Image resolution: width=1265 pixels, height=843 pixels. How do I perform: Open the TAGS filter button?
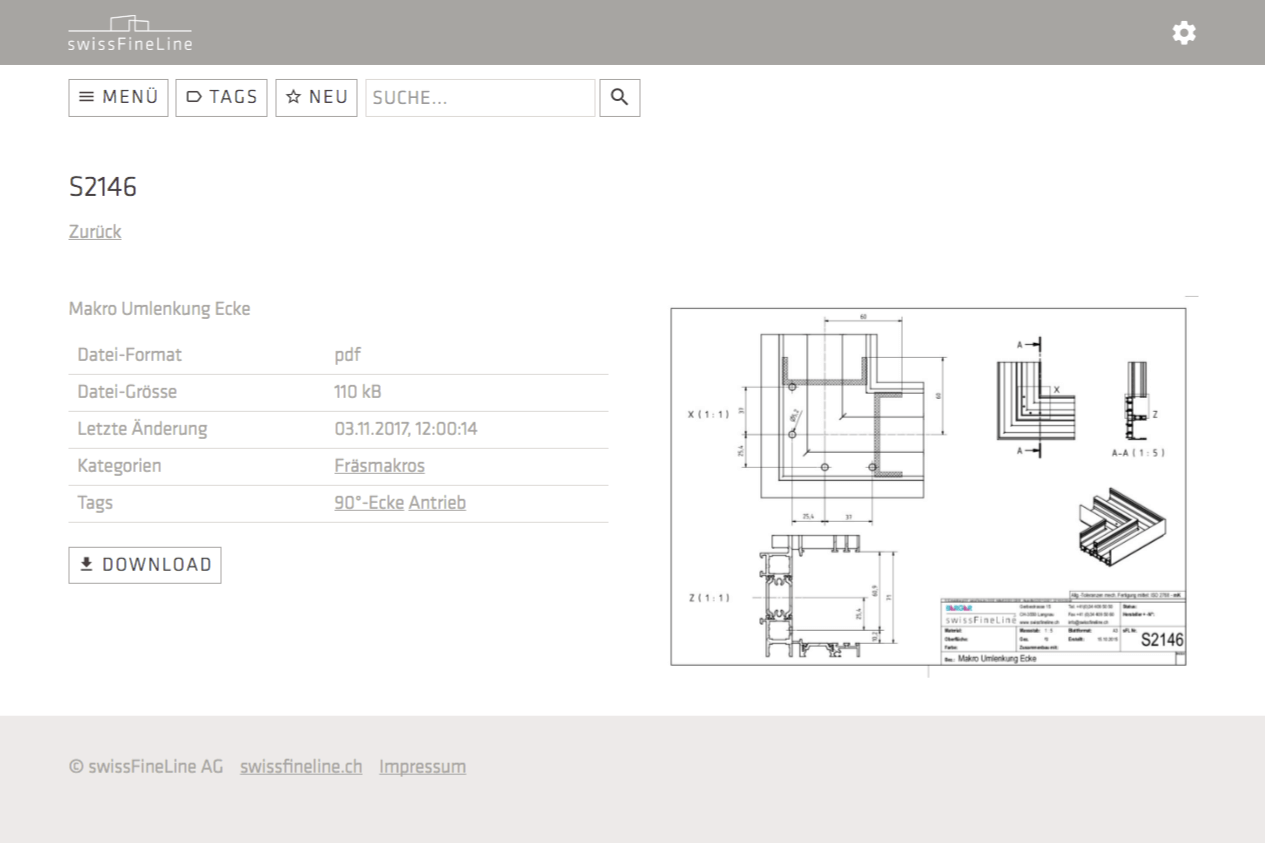click(221, 98)
